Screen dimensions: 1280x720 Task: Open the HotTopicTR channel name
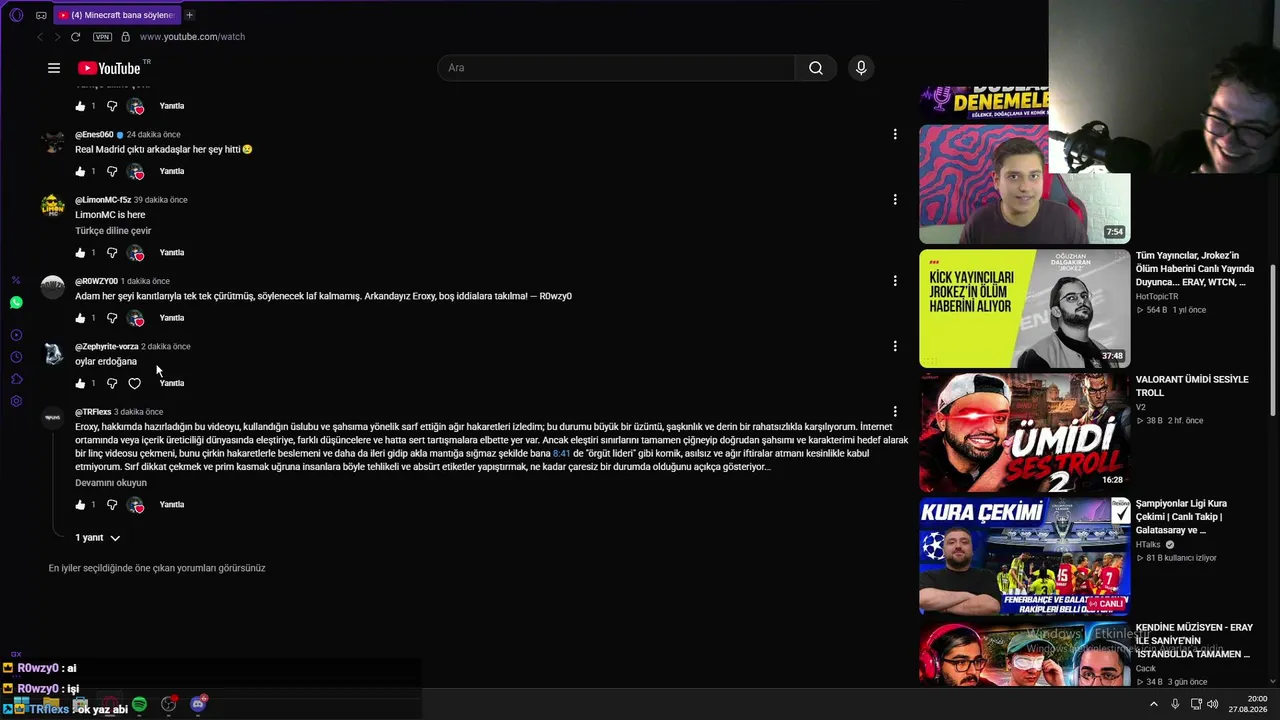[1157, 297]
